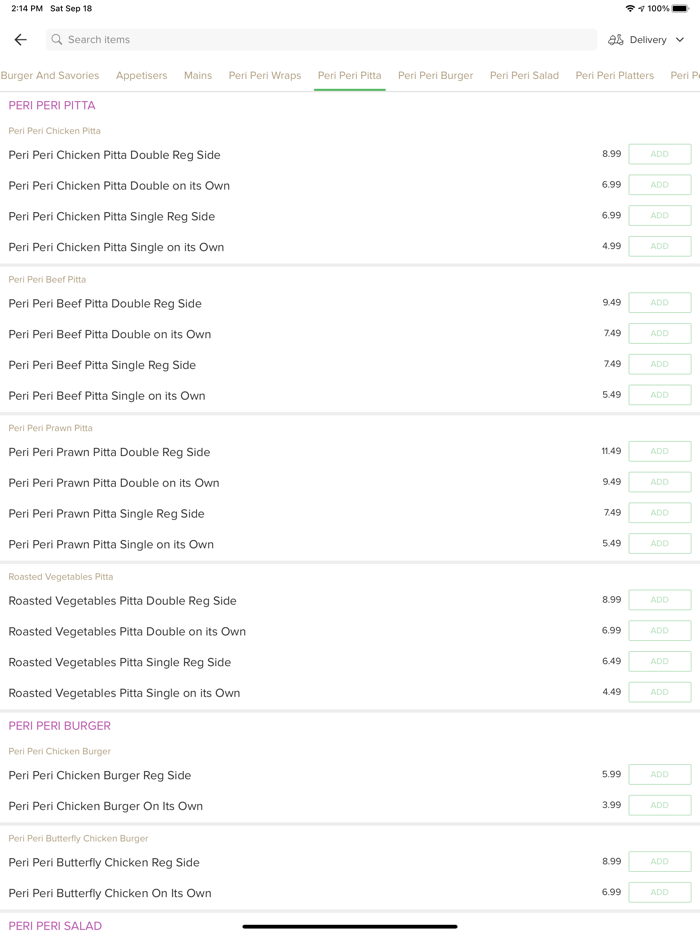
Task: Expand the Delivery dropdown chevron
Action: click(680, 40)
